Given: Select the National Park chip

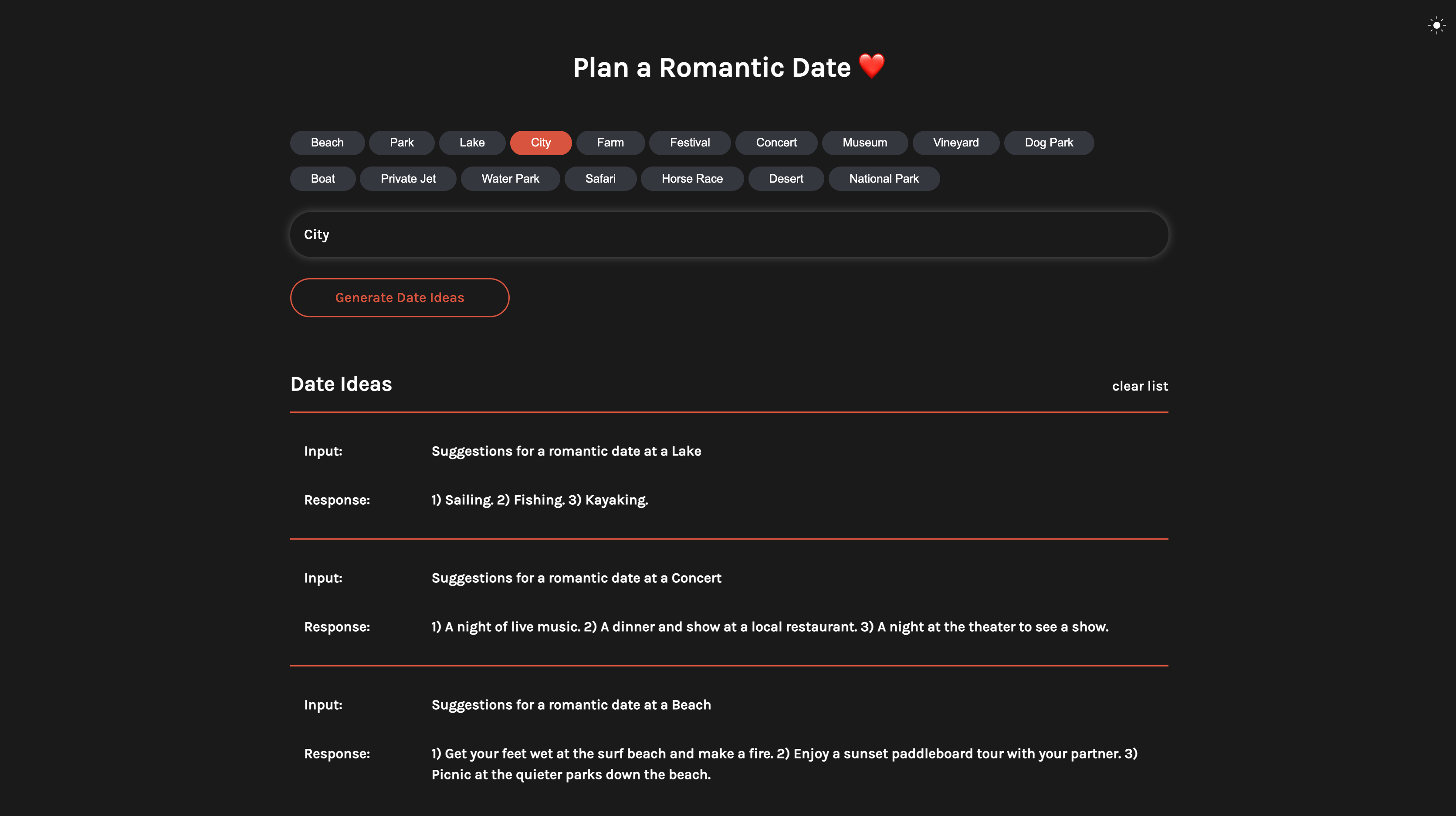Looking at the screenshot, I should tap(884, 179).
